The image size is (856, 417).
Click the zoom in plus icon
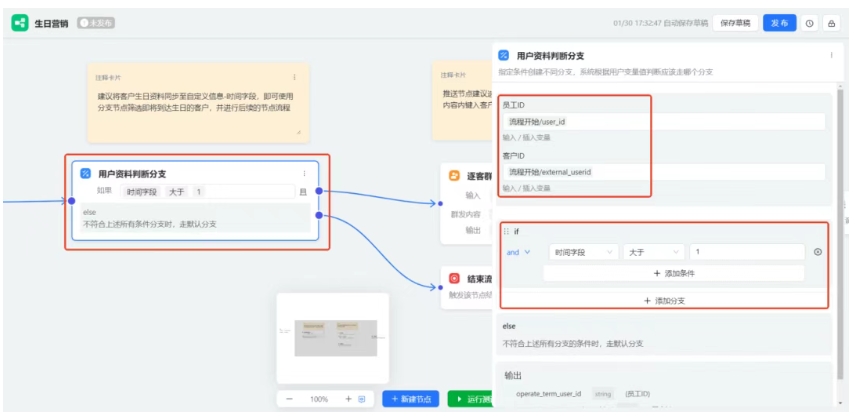point(348,399)
